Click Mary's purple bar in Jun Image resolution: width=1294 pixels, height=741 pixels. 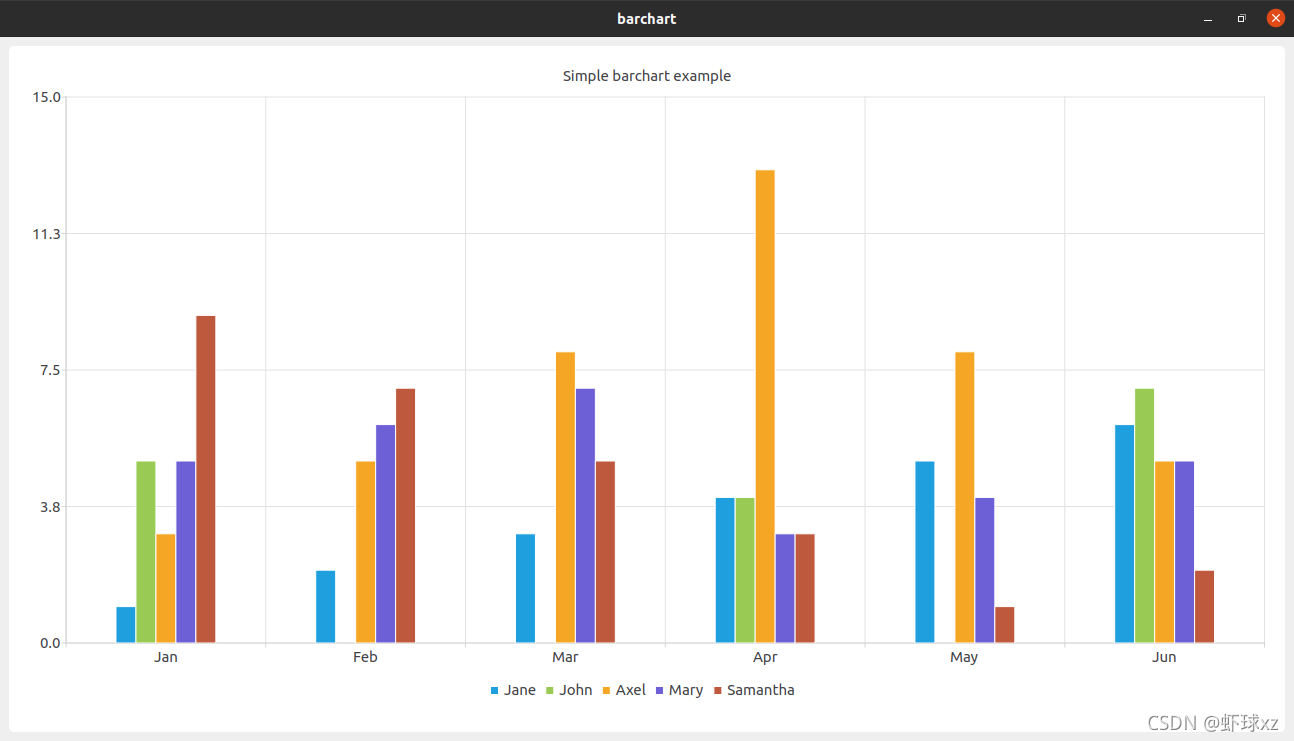(1185, 552)
